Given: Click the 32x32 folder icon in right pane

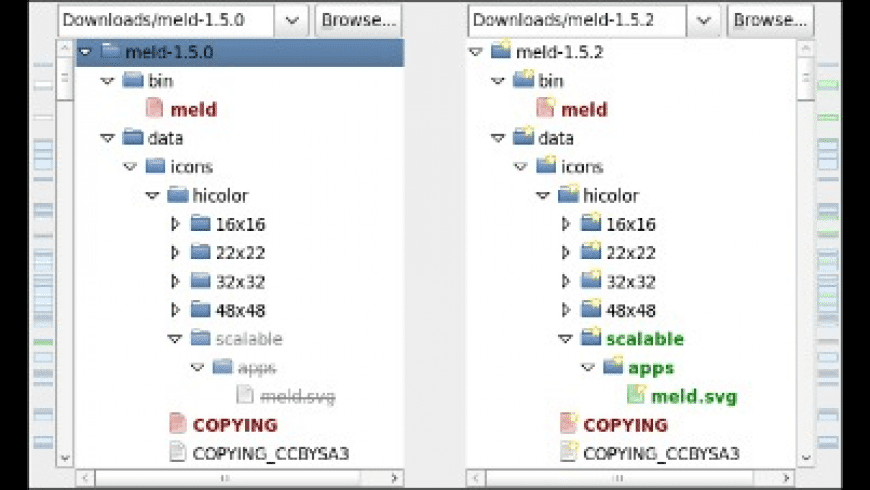Looking at the screenshot, I should pos(591,281).
